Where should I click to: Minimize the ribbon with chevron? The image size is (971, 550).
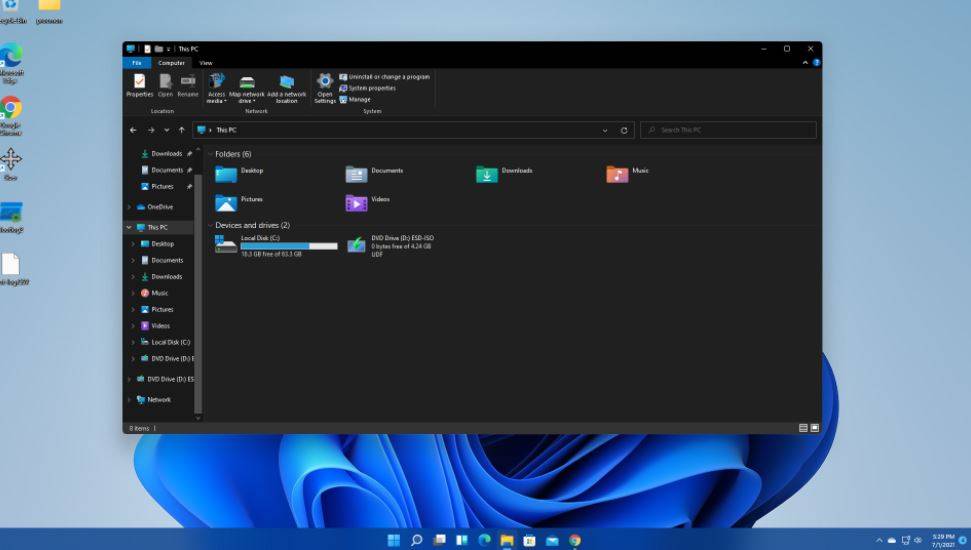click(805, 63)
